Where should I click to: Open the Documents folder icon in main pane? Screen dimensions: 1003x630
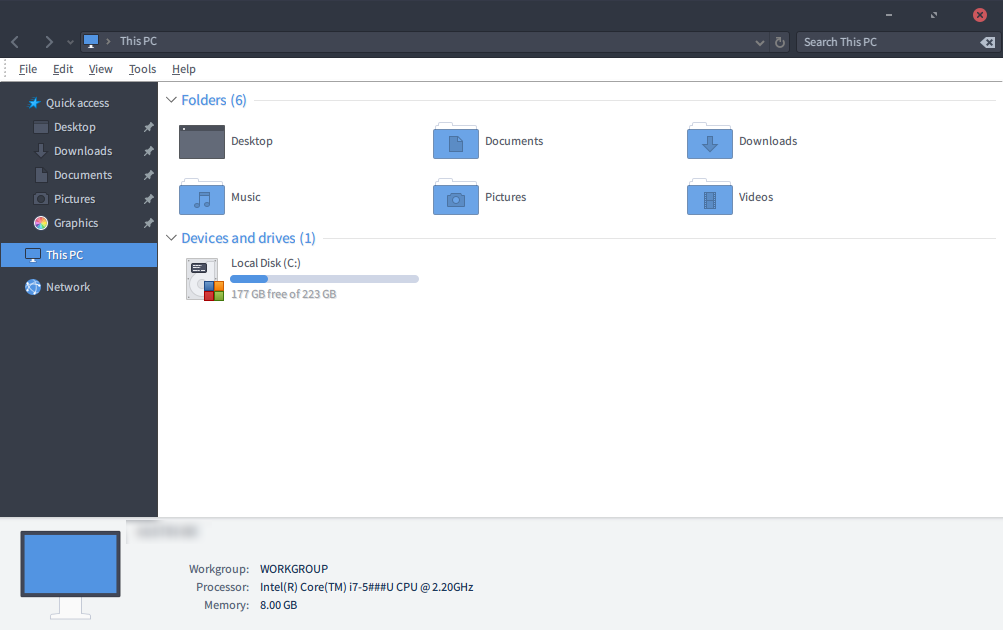(x=456, y=142)
